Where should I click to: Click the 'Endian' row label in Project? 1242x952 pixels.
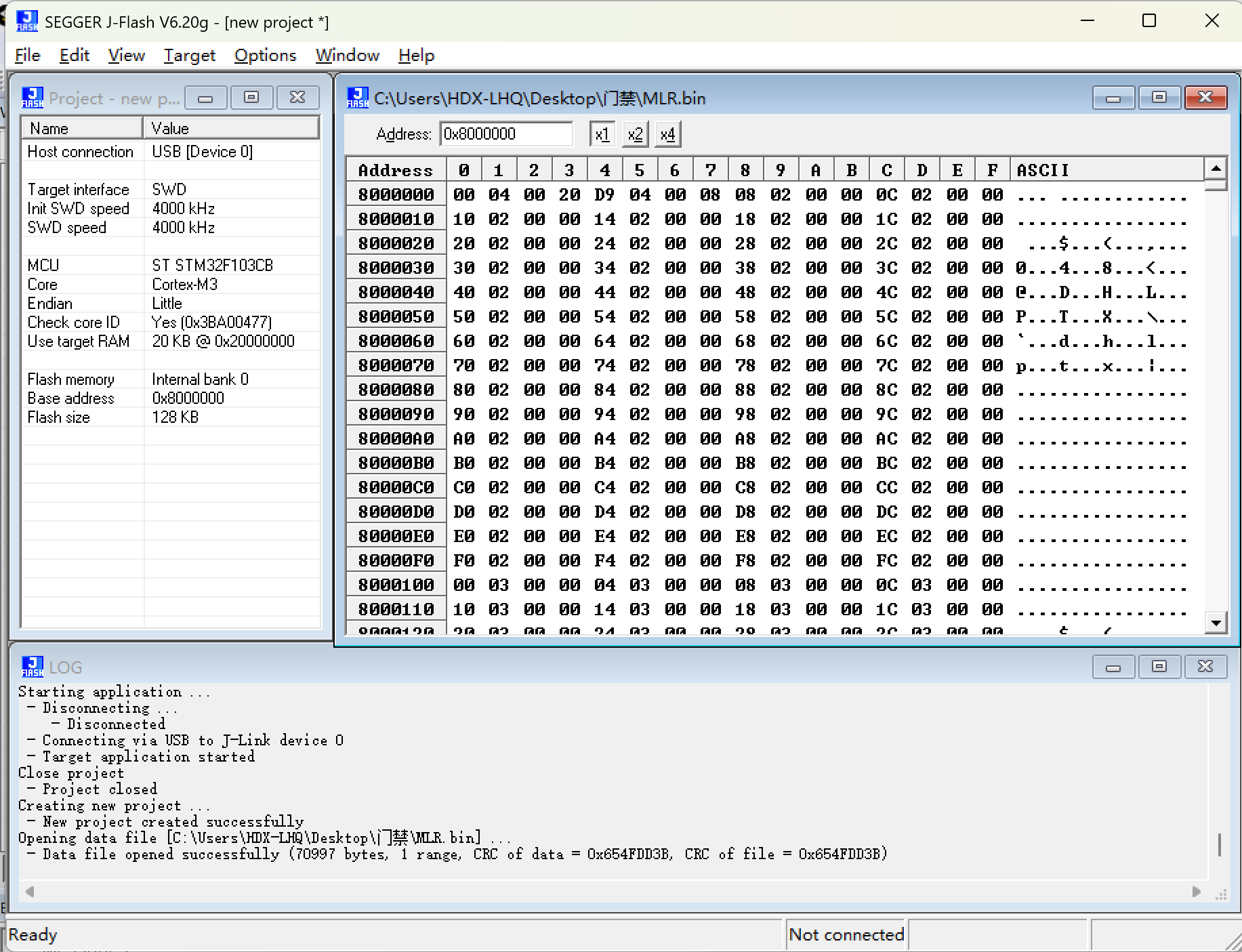(49, 304)
